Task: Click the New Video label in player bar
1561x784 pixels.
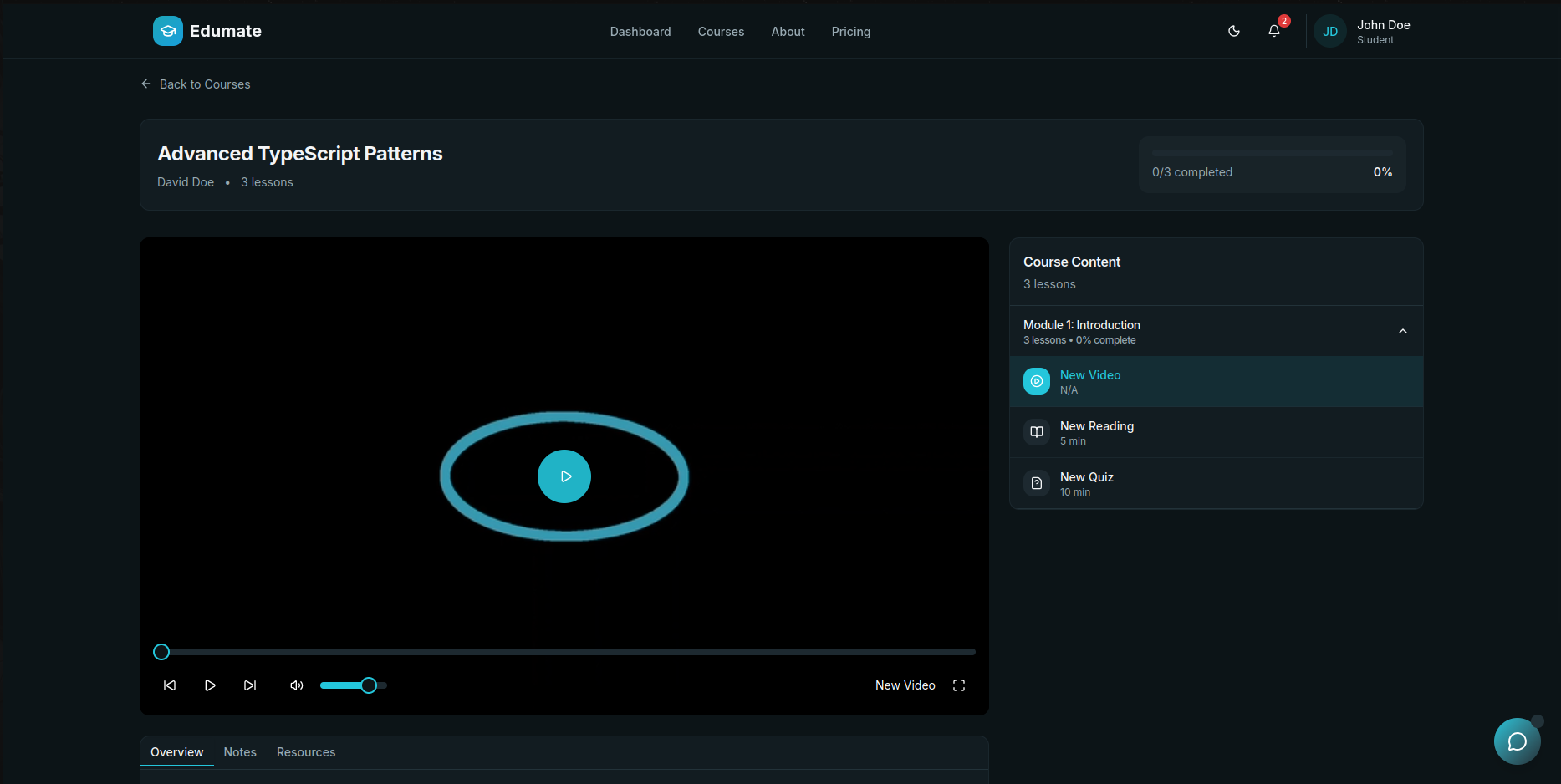Action: (x=905, y=685)
